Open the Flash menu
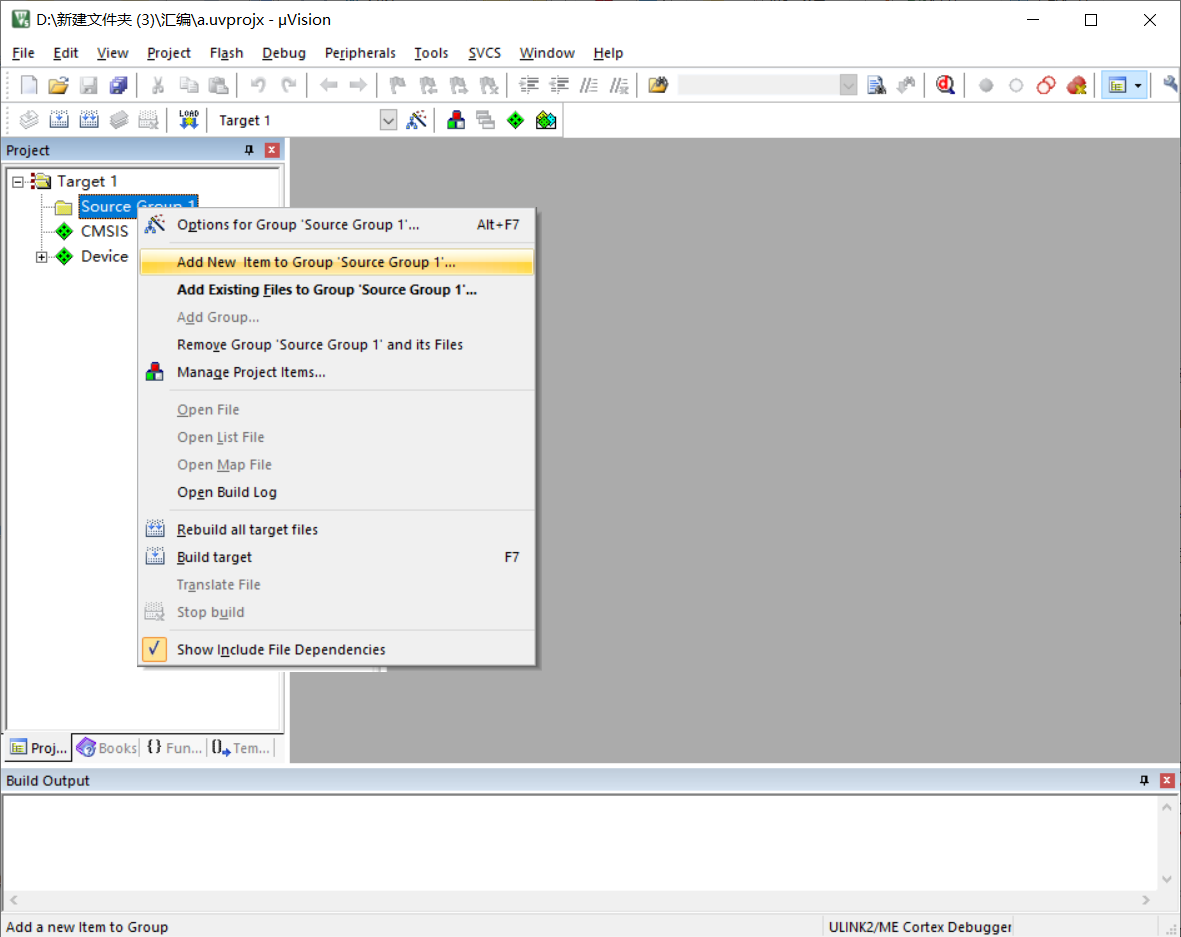This screenshot has height=937, width=1181. click(226, 53)
